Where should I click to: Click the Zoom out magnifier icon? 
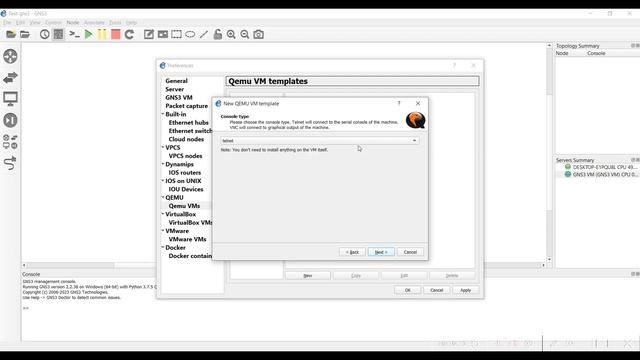pyautogui.click(x=245, y=34)
